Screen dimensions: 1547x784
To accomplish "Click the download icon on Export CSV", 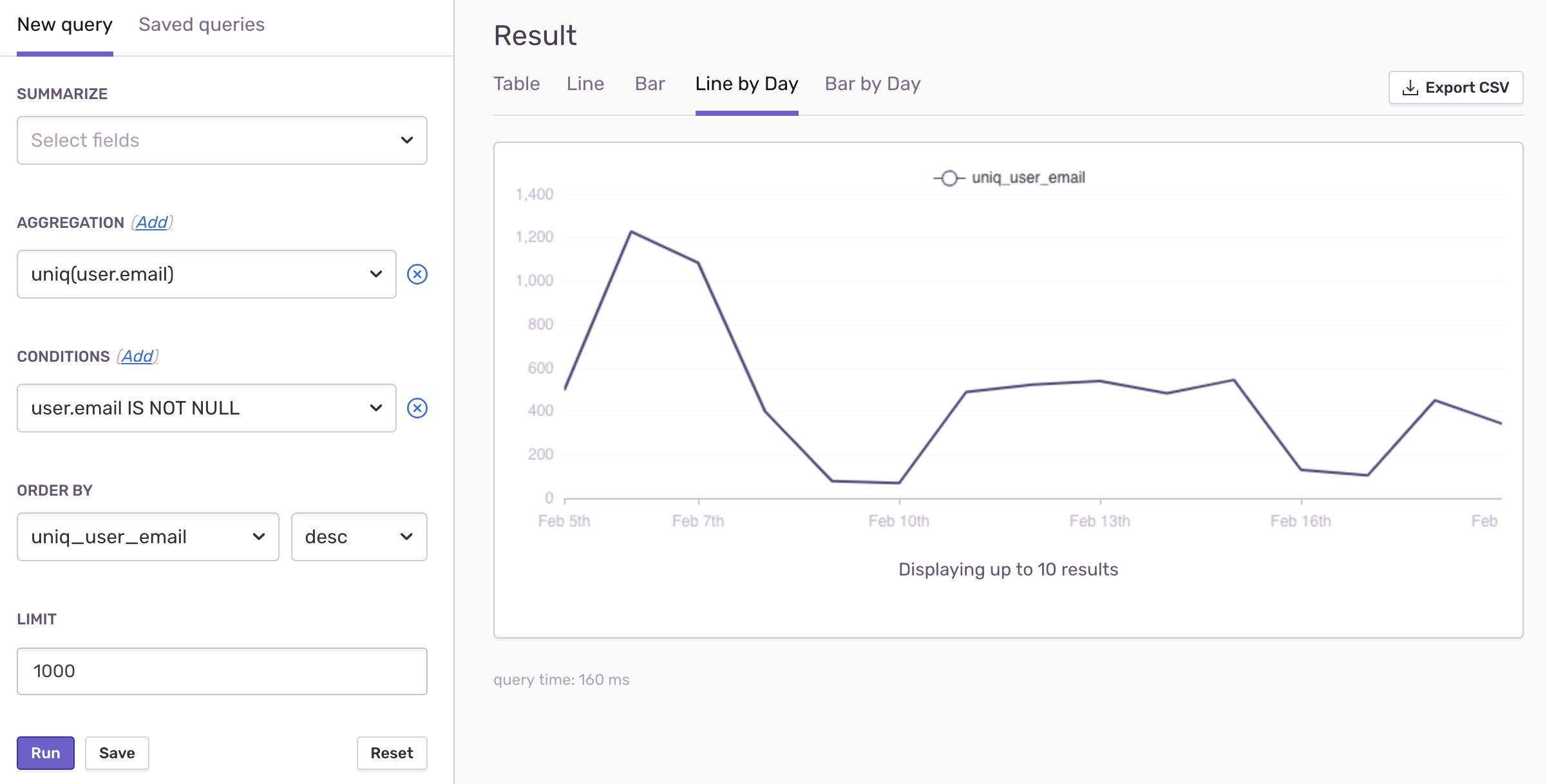I will (1410, 87).
